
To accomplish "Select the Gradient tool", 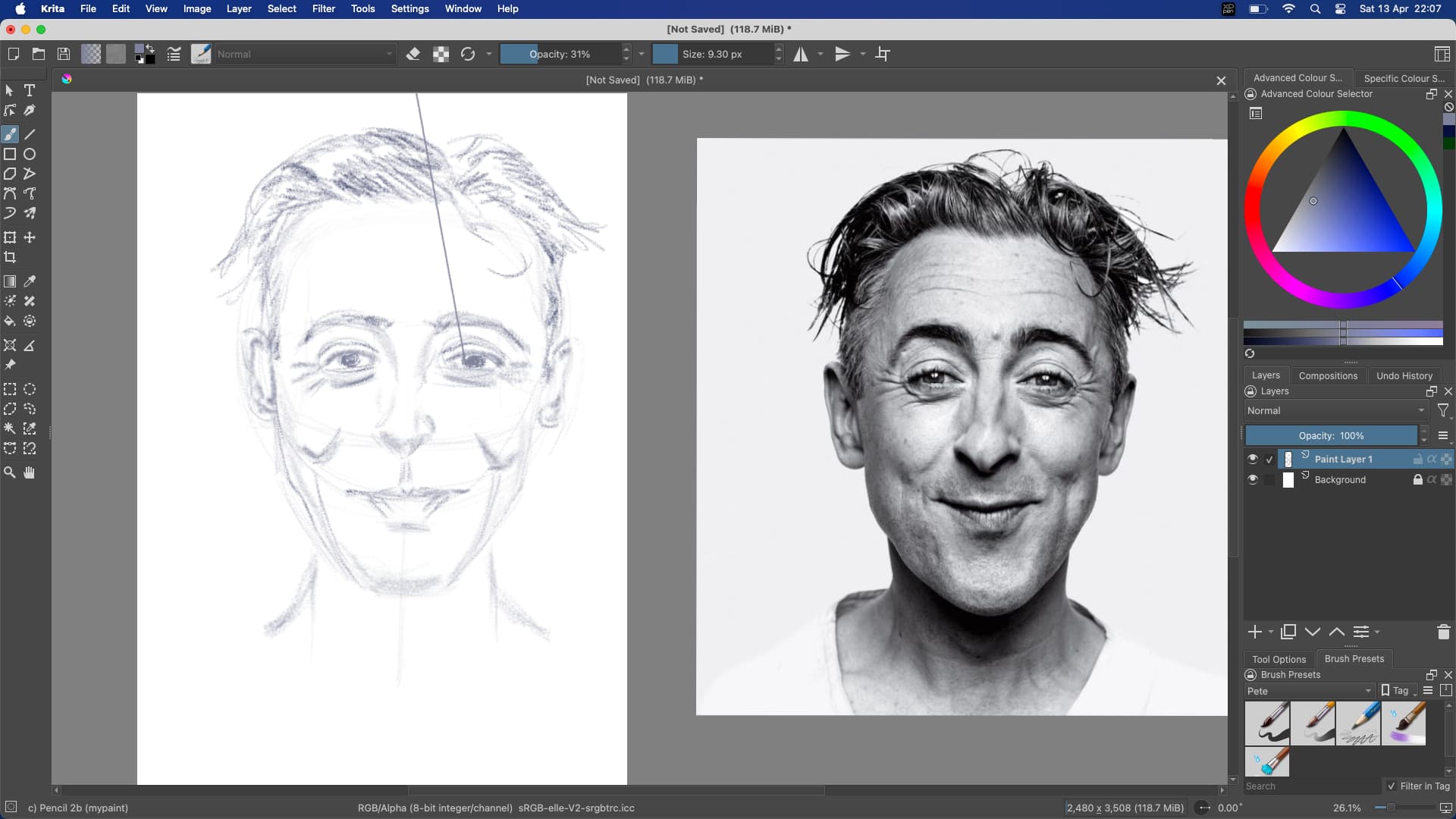I will point(10,281).
